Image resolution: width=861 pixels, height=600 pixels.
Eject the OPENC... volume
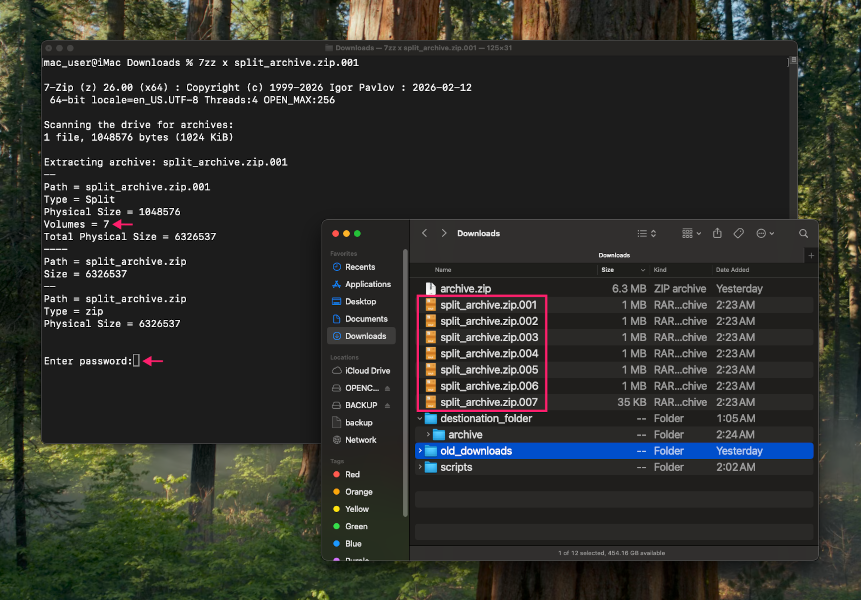pos(388,388)
